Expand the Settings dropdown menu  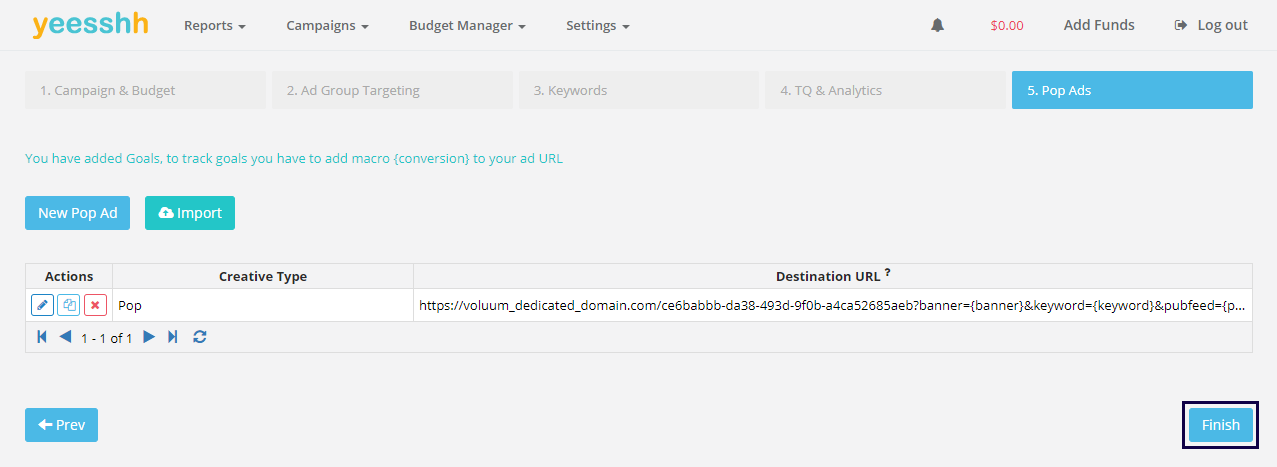click(x=597, y=26)
